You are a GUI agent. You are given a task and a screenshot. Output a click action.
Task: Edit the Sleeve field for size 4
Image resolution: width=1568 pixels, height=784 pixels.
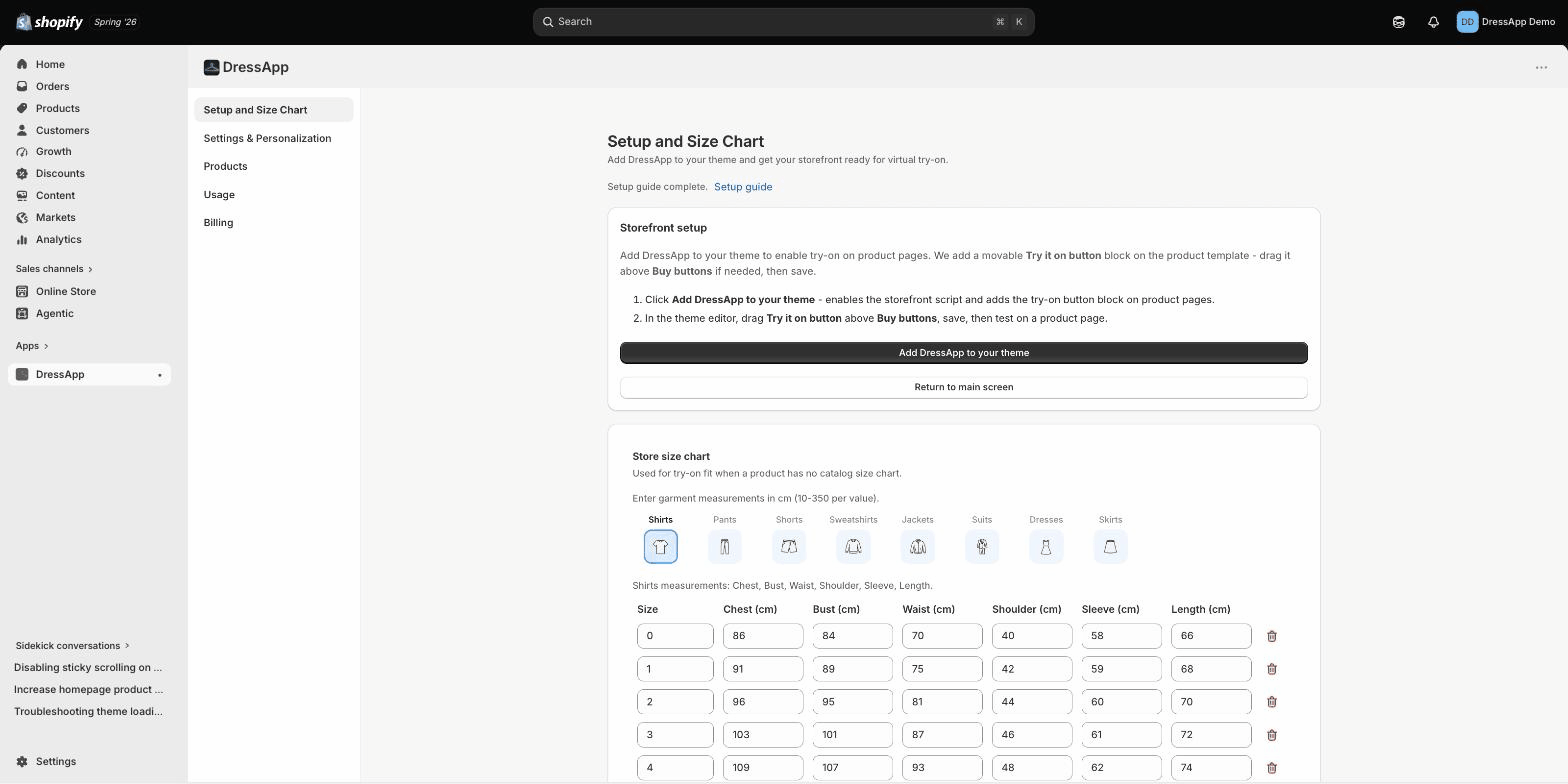point(1122,768)
